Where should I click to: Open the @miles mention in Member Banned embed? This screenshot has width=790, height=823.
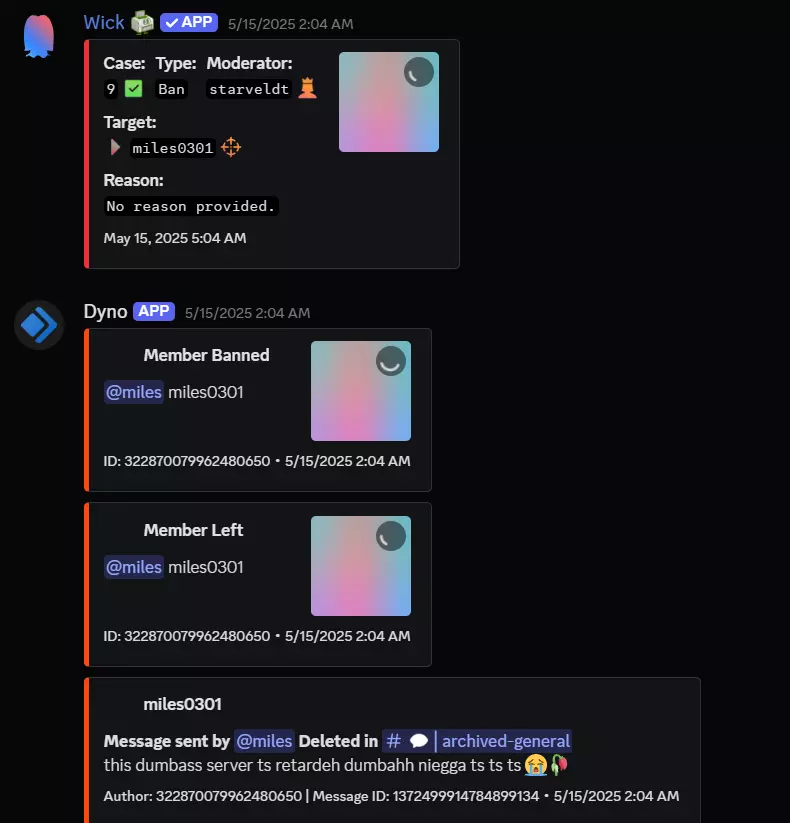click(134, 392)
